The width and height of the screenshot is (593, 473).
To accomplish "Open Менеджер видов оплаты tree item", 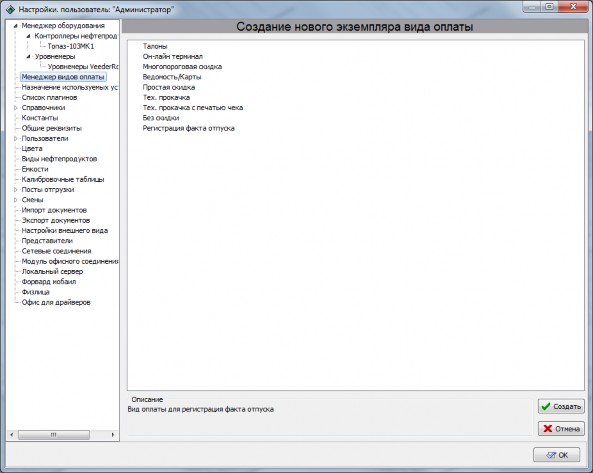I will pyautogui.click(x=63, y=77).
